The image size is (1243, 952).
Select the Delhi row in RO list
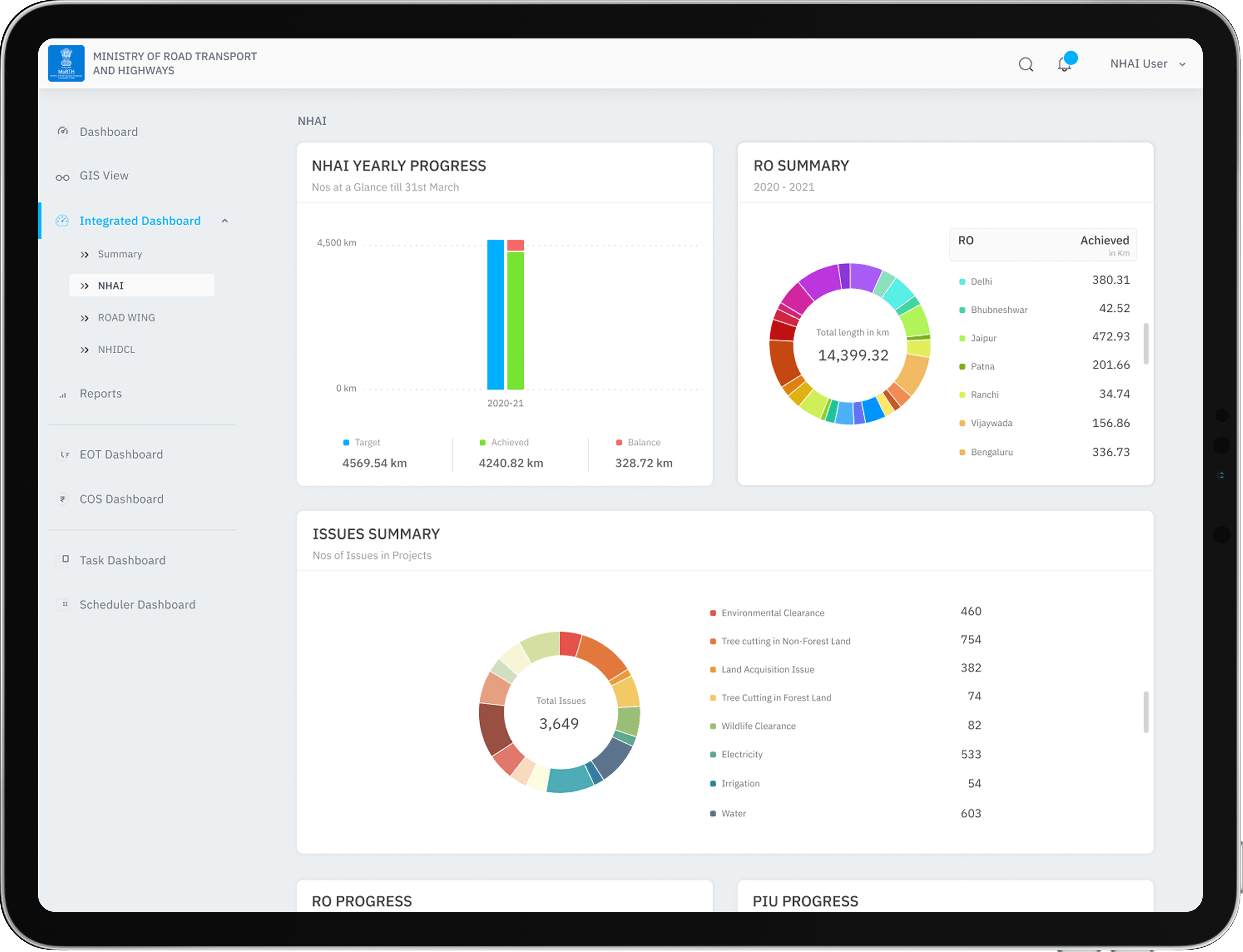pyautogui.click(x=1044, y=281)
